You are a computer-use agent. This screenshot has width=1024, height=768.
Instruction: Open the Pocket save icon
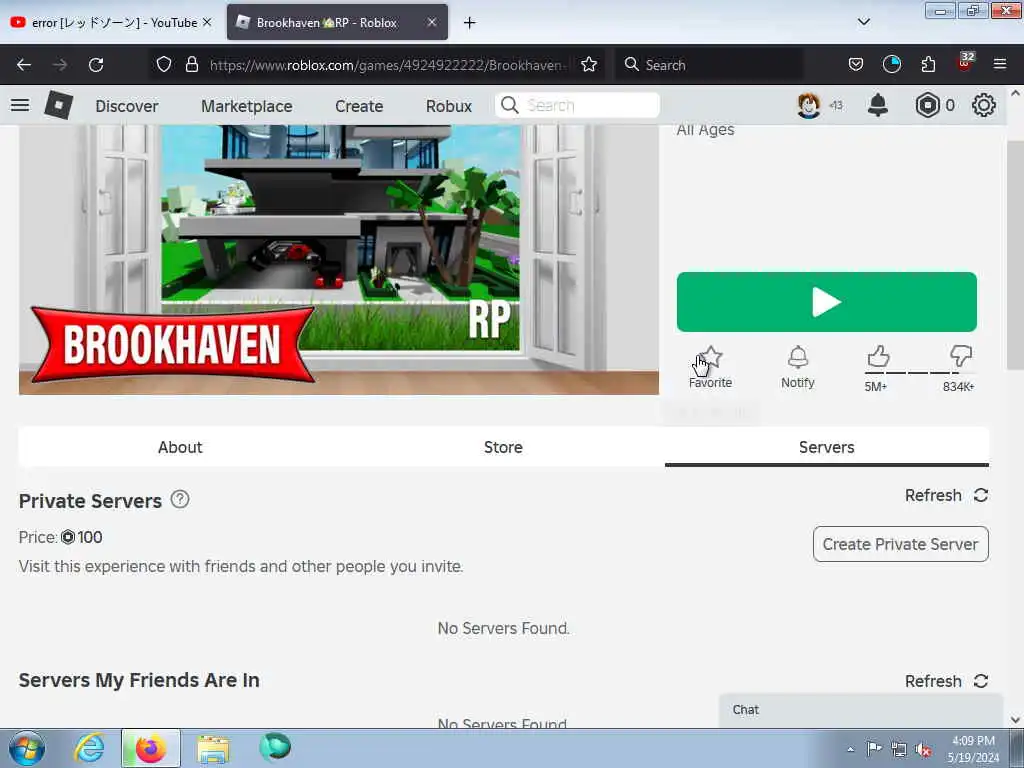pos(856,64)
